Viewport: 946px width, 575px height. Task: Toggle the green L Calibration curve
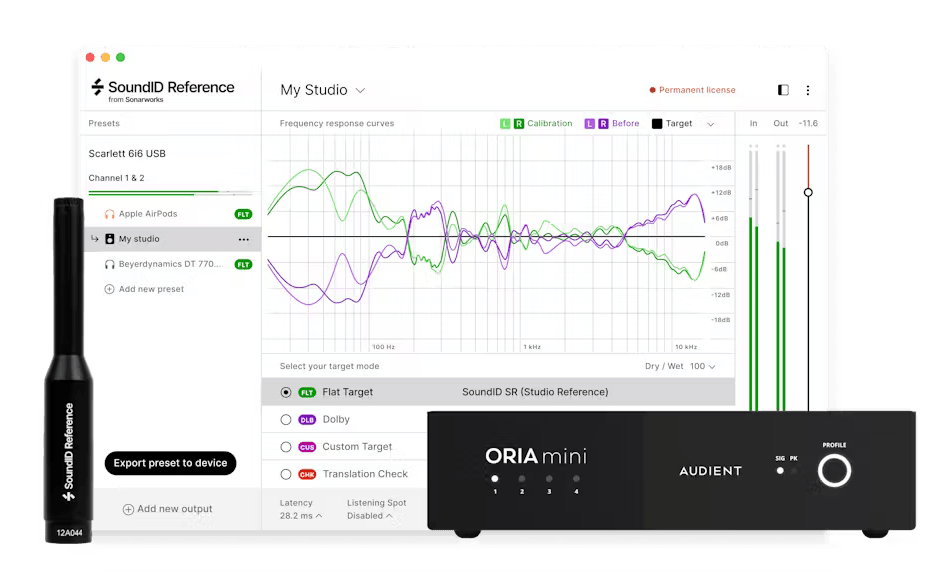(505, 124)
